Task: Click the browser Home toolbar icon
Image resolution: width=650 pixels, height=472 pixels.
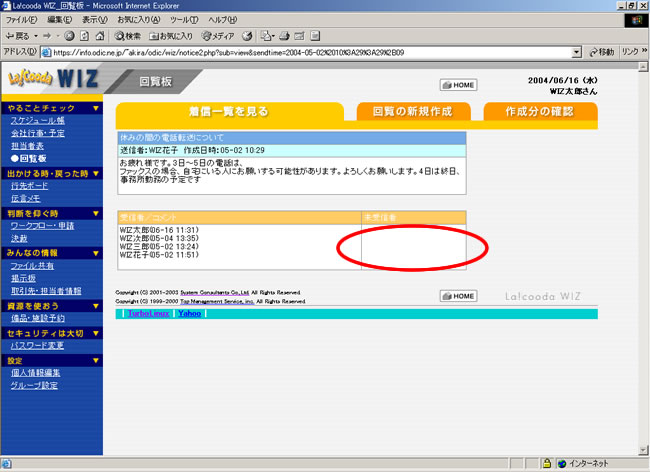Action: pos(99,35)
